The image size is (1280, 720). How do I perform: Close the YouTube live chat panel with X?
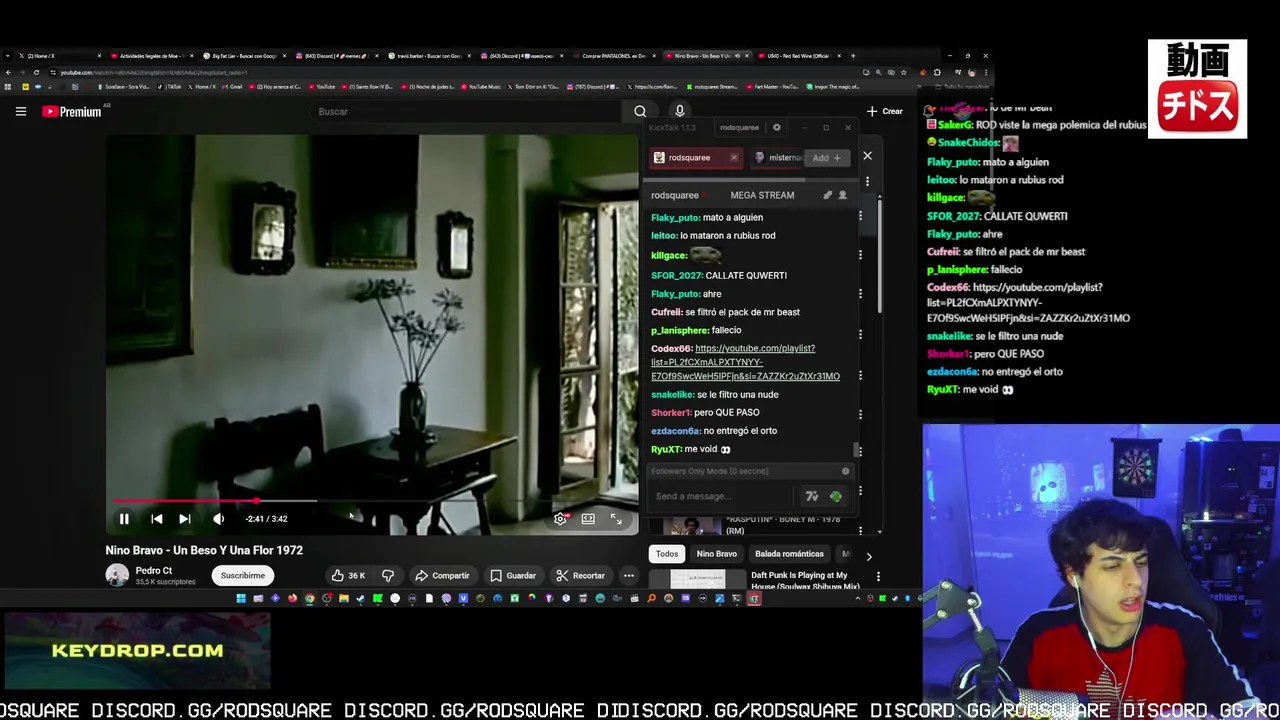pos(867,156)
